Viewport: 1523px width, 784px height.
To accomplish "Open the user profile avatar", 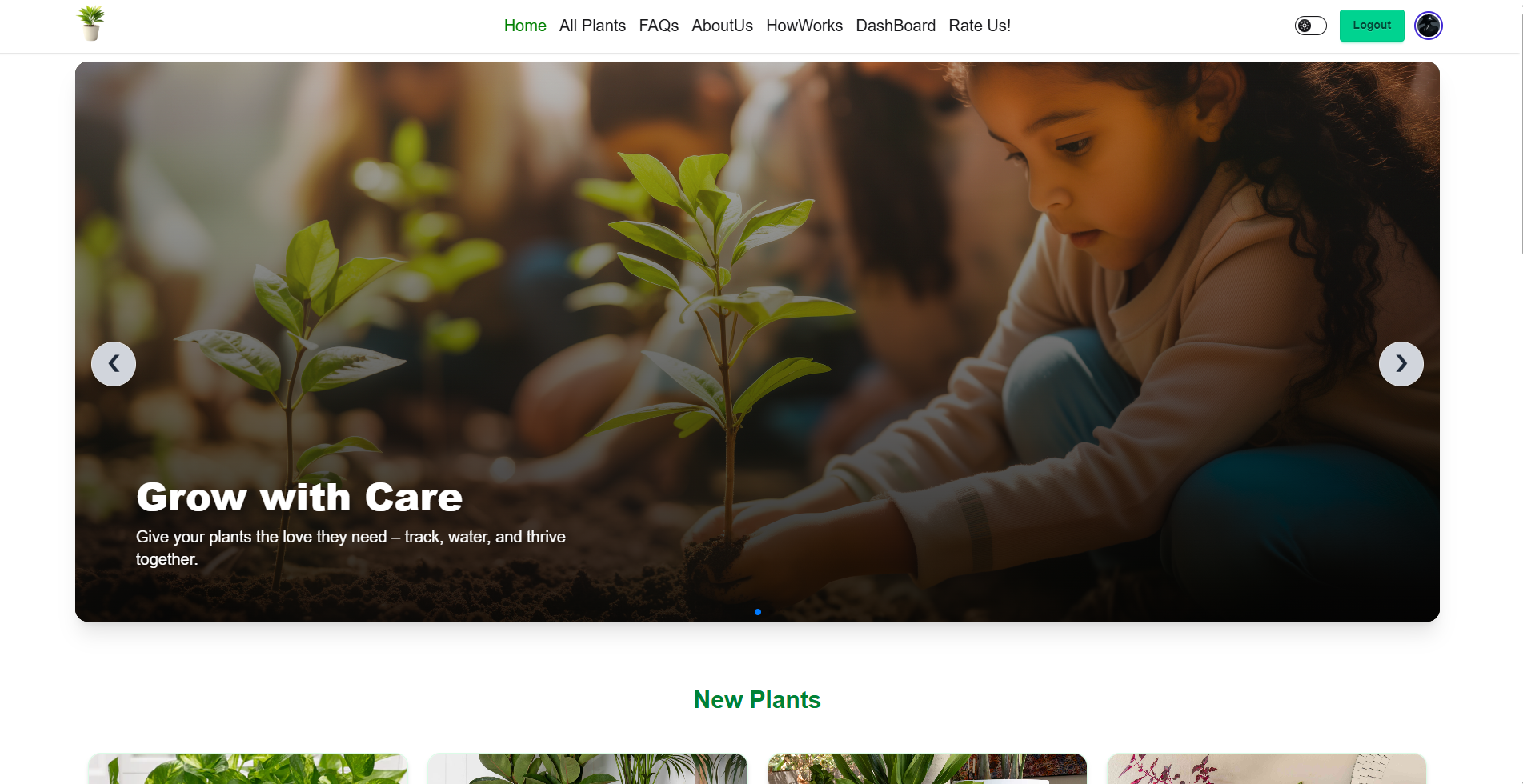I will (1429, 26).
